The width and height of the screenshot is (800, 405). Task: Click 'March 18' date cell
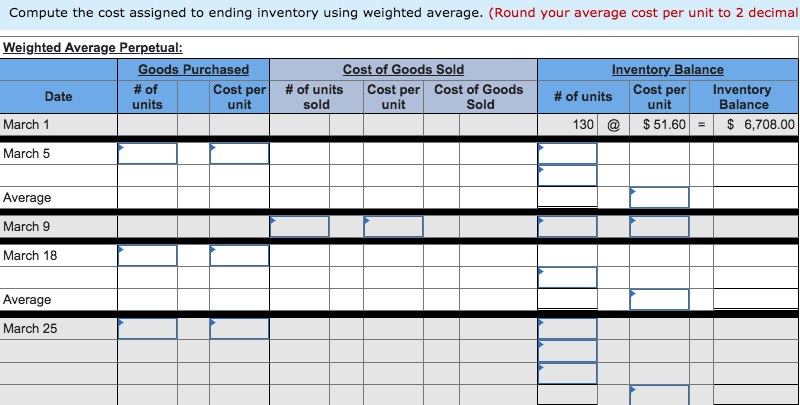59,256
